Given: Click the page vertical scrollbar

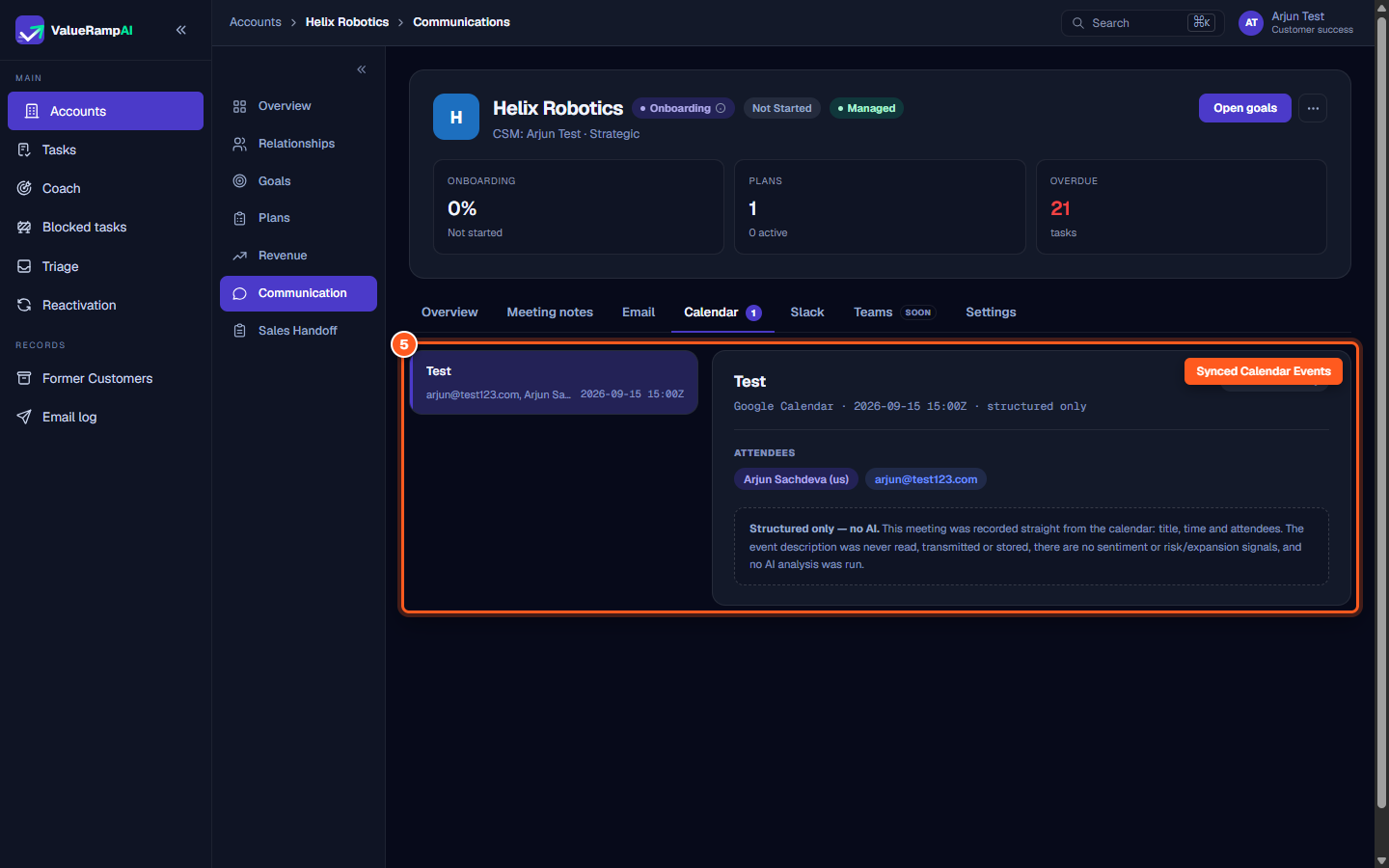Looking at the screenshot, I should click(x=1381, y=415).
